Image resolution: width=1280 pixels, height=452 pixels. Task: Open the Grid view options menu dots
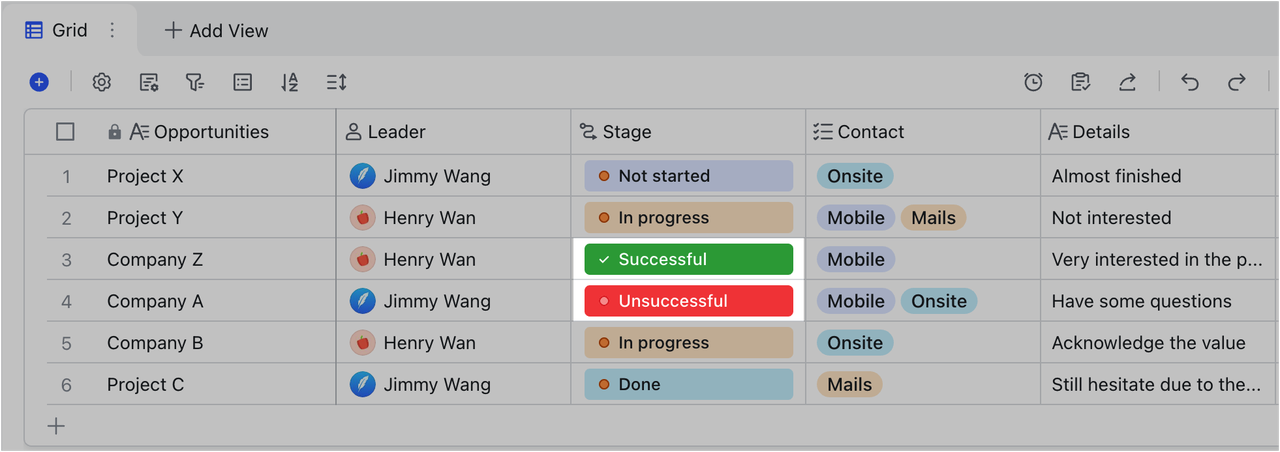point(112,30)
